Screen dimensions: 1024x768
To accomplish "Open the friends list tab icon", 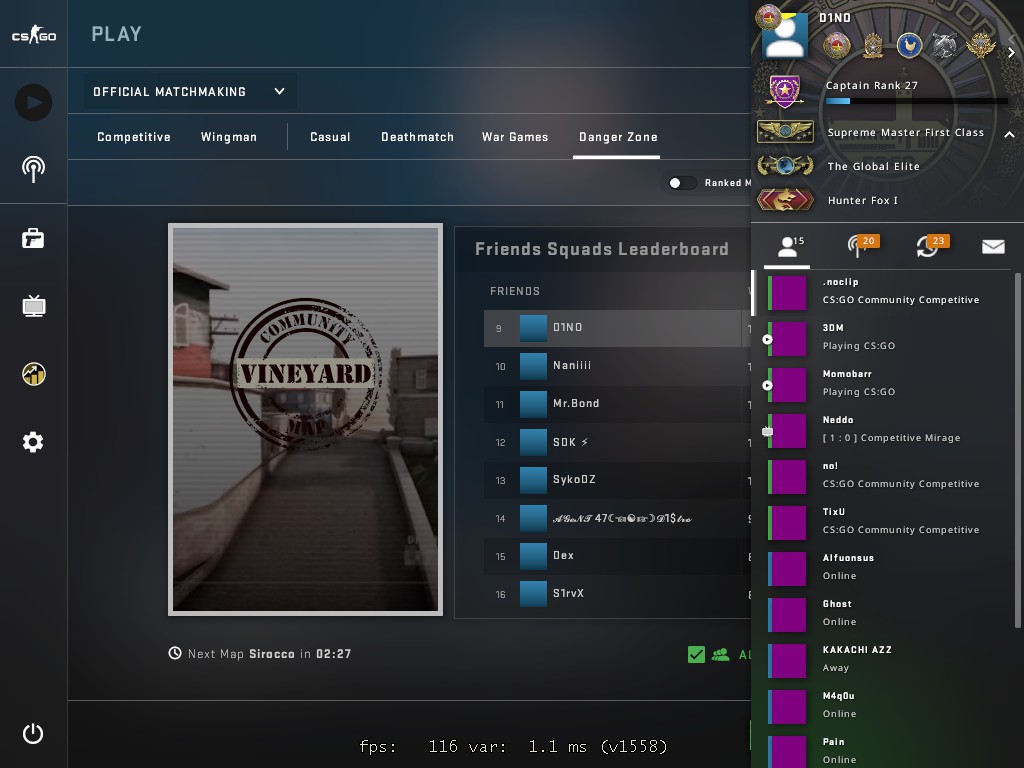I will (788, 247).
